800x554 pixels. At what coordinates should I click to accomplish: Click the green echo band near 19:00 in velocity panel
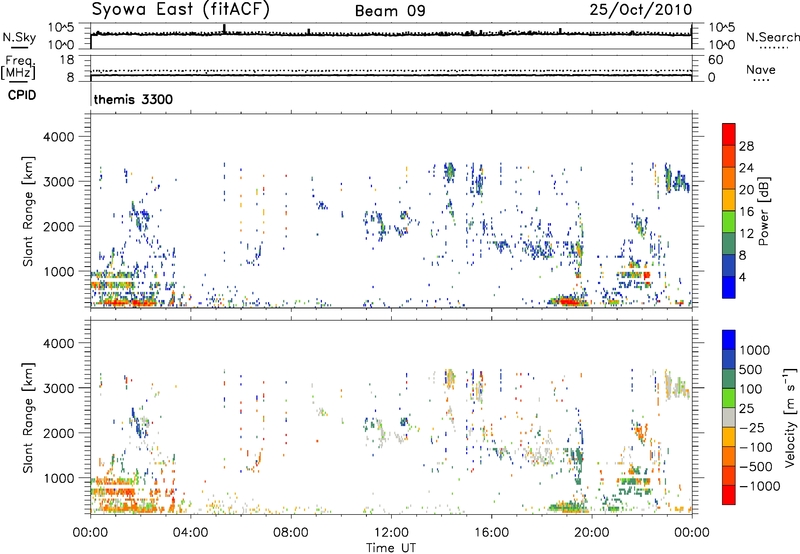(x=567, y=507)
